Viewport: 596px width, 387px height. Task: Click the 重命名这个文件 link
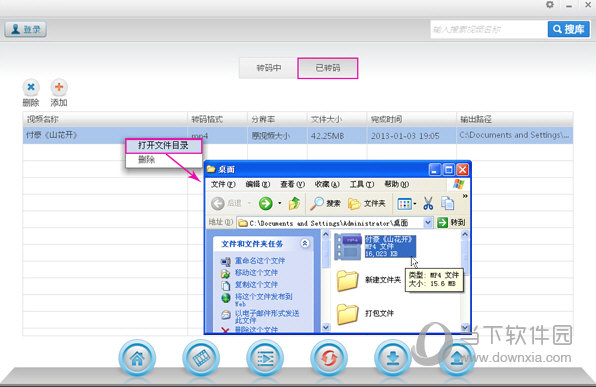[260, 261]
